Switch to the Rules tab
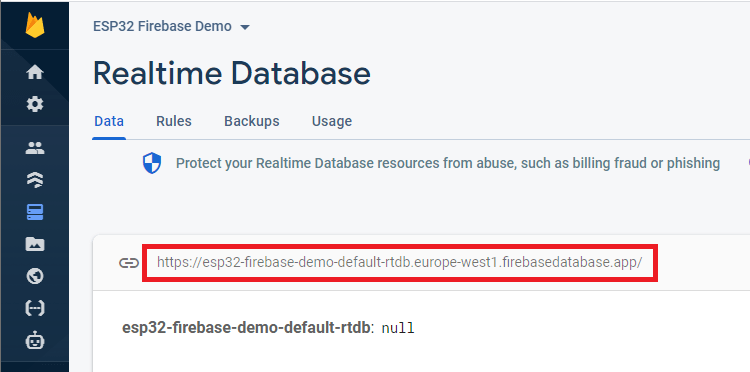Image resolution: width=750 pixels, height=372 pixels. 174,121
